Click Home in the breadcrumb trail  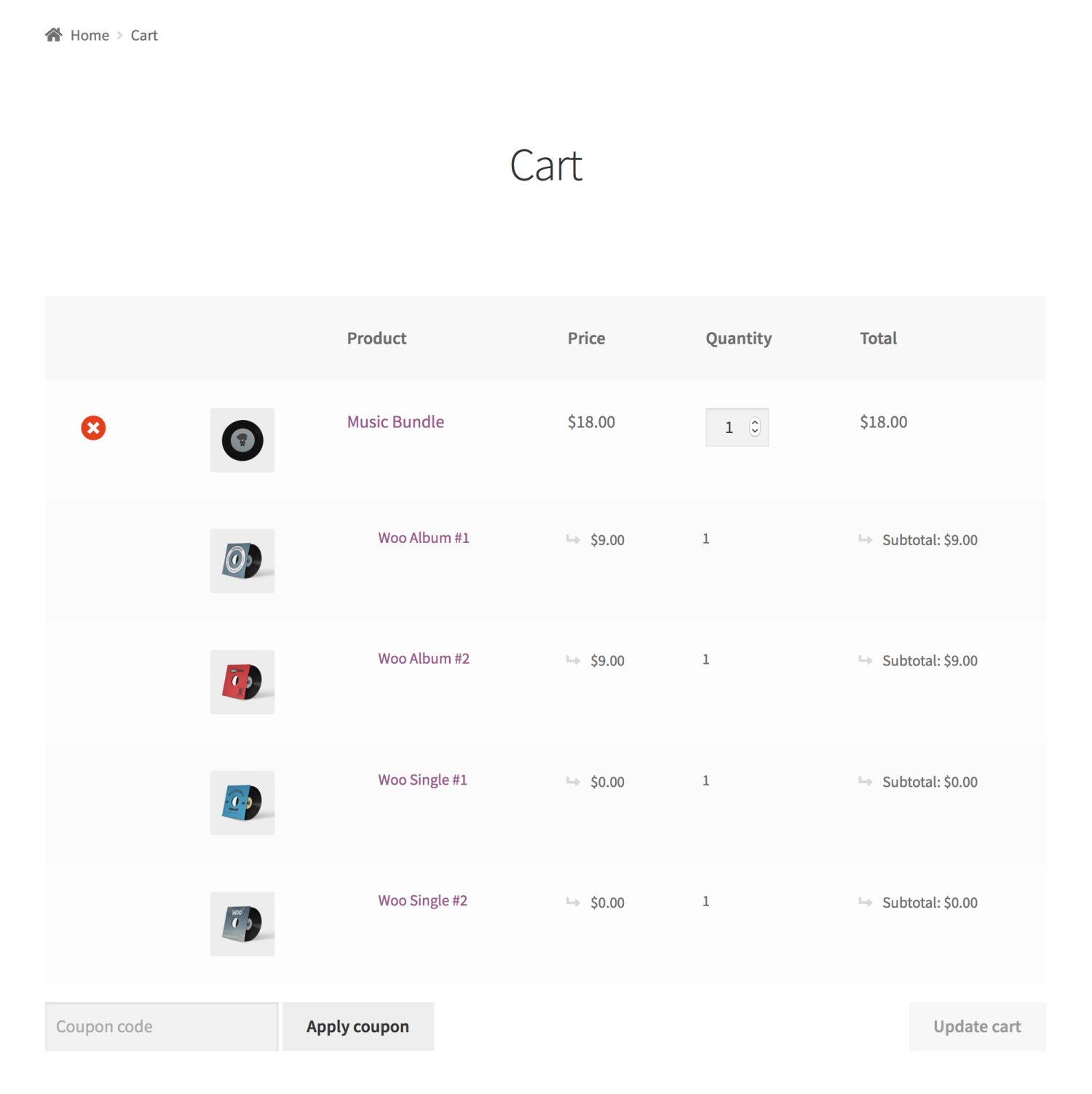90,34
